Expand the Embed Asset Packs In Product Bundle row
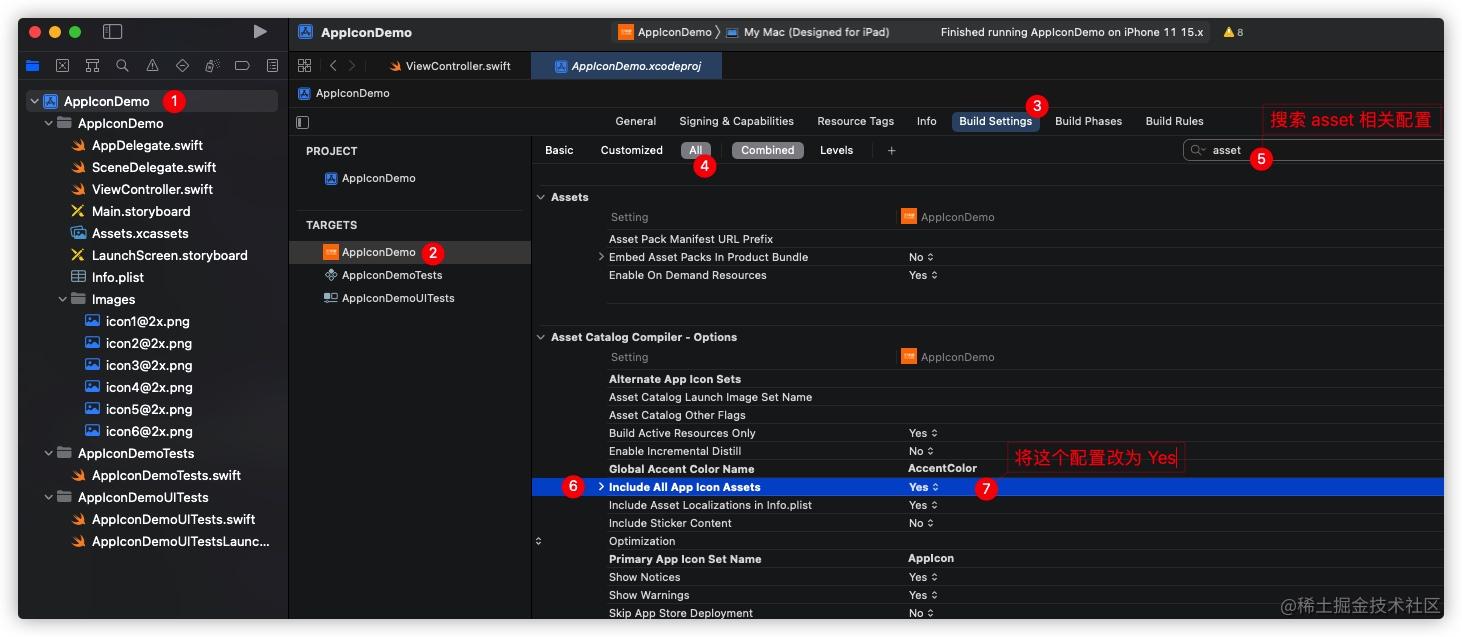This screenshot has width=1462, height=637. pyautogui.click(x=601, y=257)
